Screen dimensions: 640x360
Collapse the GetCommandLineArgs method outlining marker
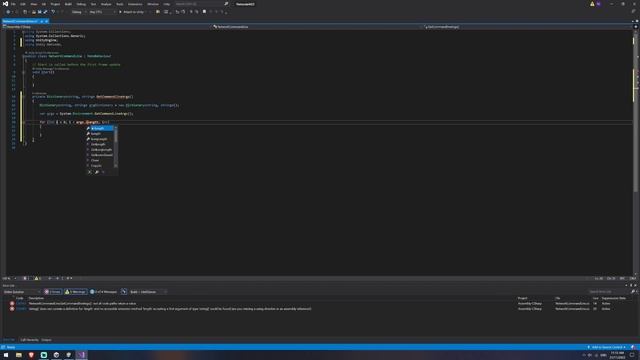coord(23,97)
